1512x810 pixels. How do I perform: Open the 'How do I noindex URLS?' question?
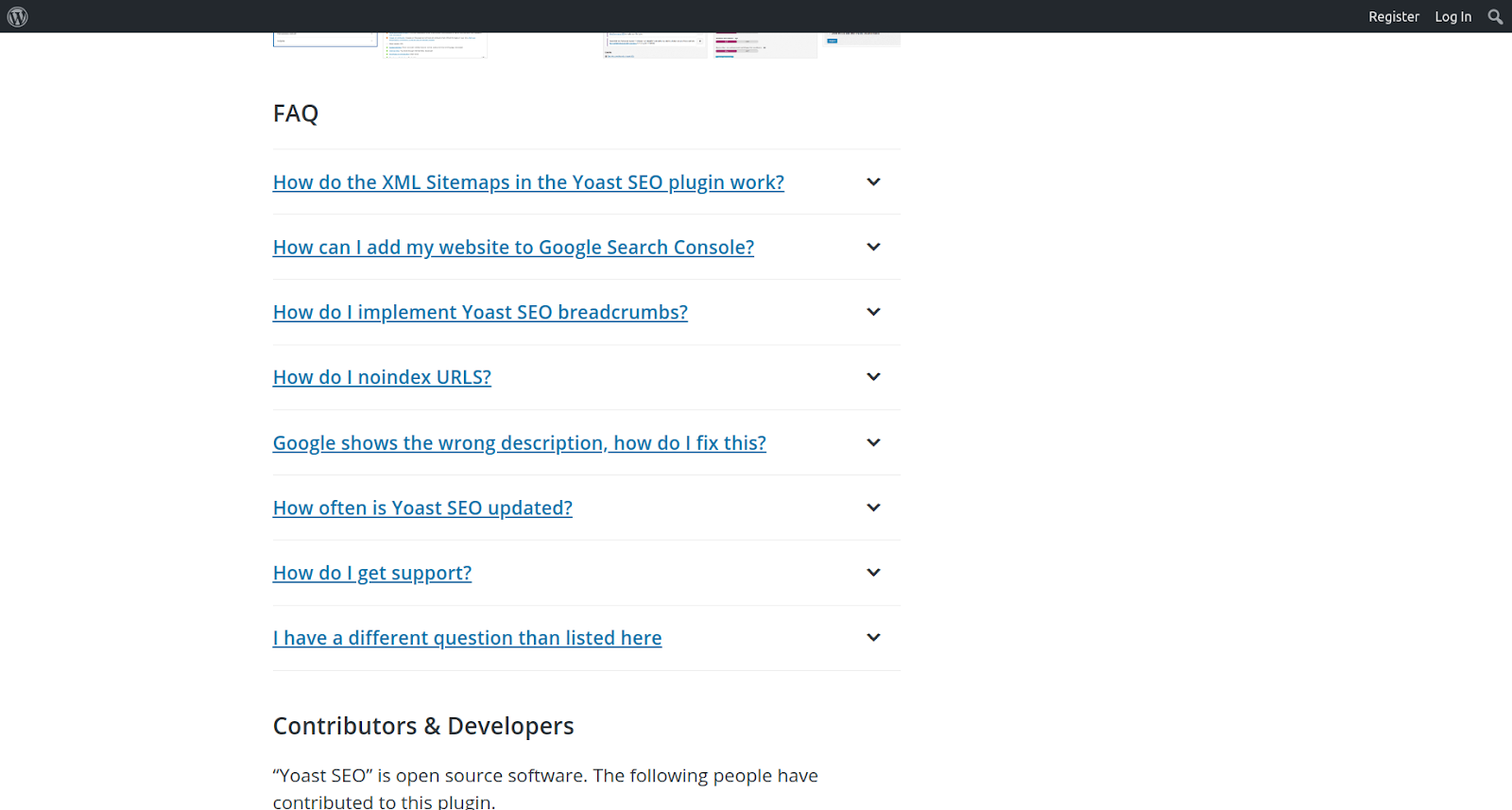click(382, 377)
